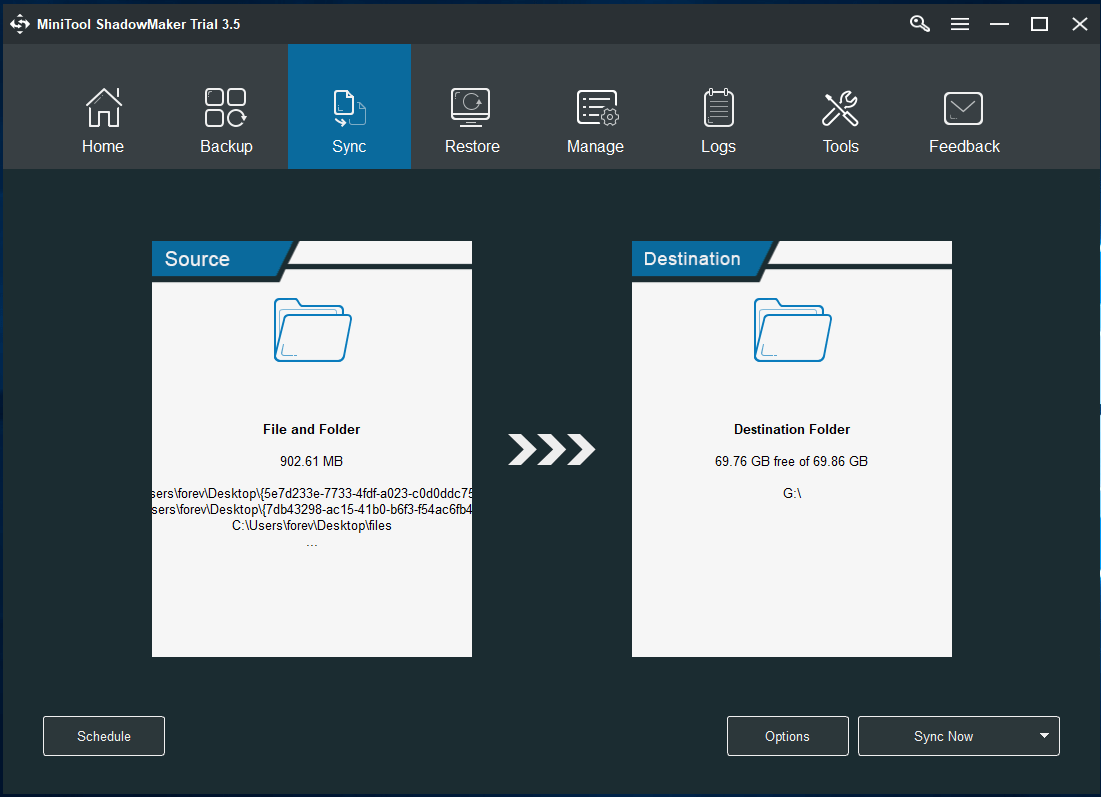Open the Schedule settings button
This screenshot has width=1101, height=797.
coord(104,736)
